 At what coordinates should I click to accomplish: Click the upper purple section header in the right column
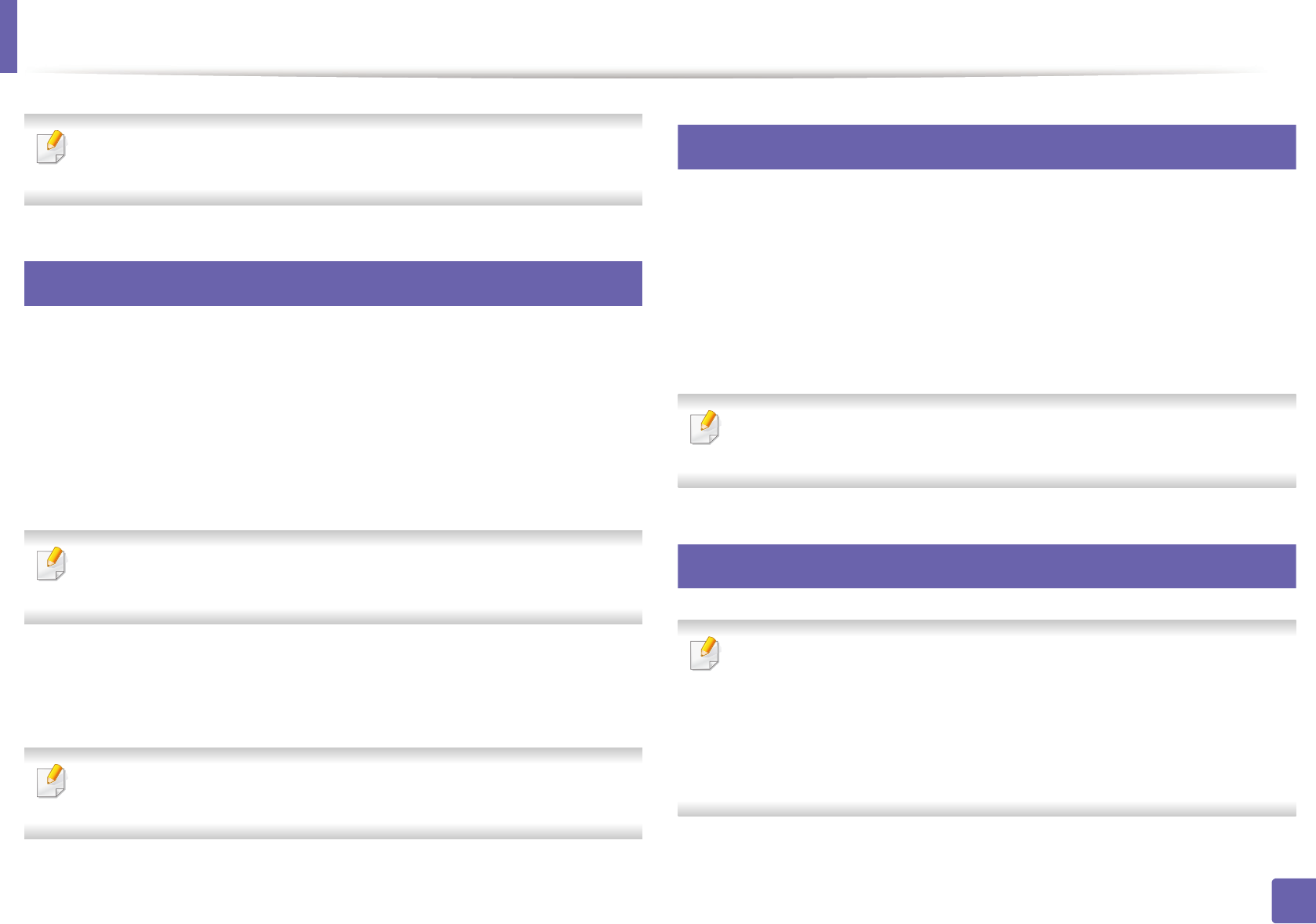tap(987, 147)
